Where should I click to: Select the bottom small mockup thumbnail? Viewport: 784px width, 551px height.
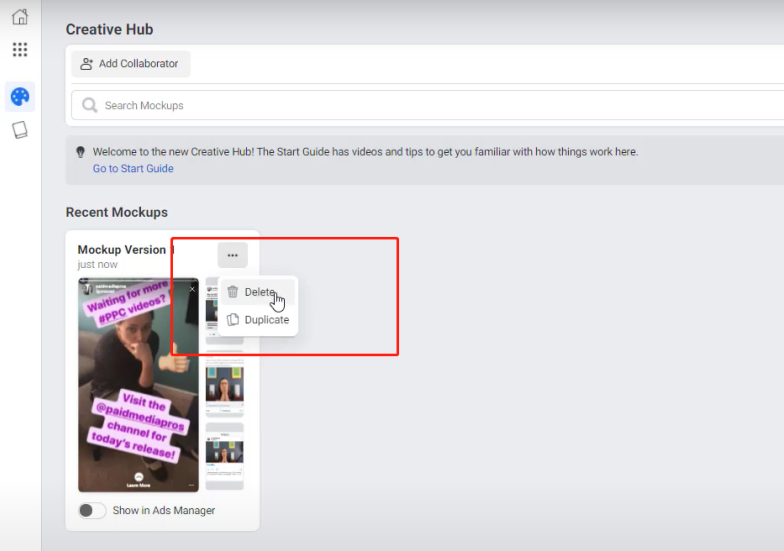pyautogui.click(x=225, y=455)
